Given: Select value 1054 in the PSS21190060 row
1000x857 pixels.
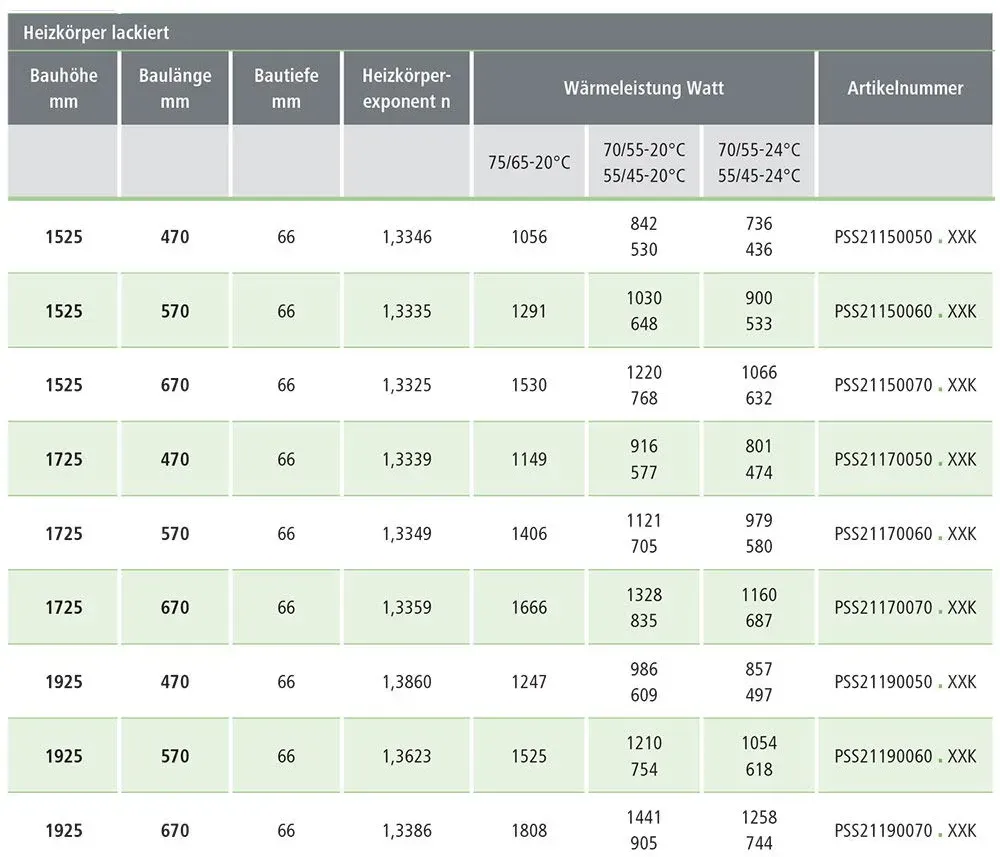Looking at the screenshot, I should pos(759,743).
